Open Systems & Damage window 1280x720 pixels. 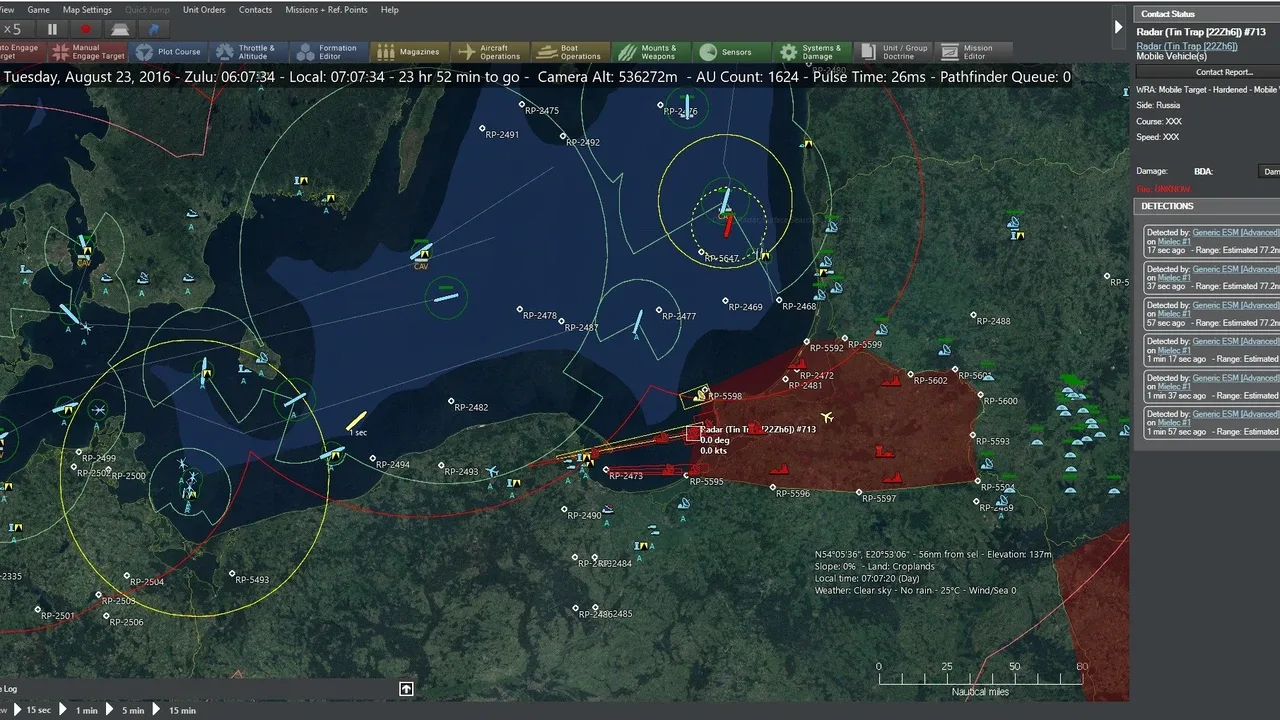click(811, 52)
